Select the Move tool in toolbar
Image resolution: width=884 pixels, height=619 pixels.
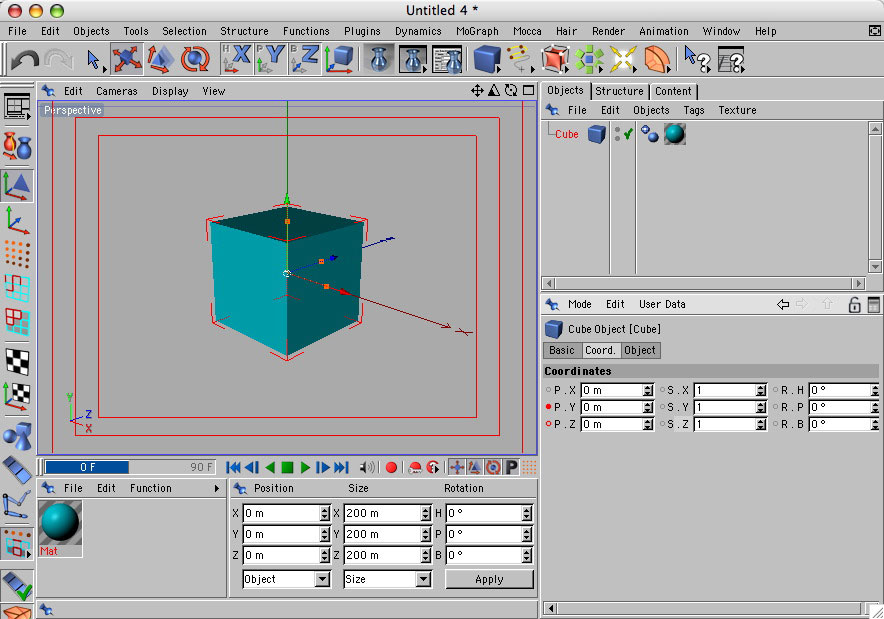tap(126, 60)
